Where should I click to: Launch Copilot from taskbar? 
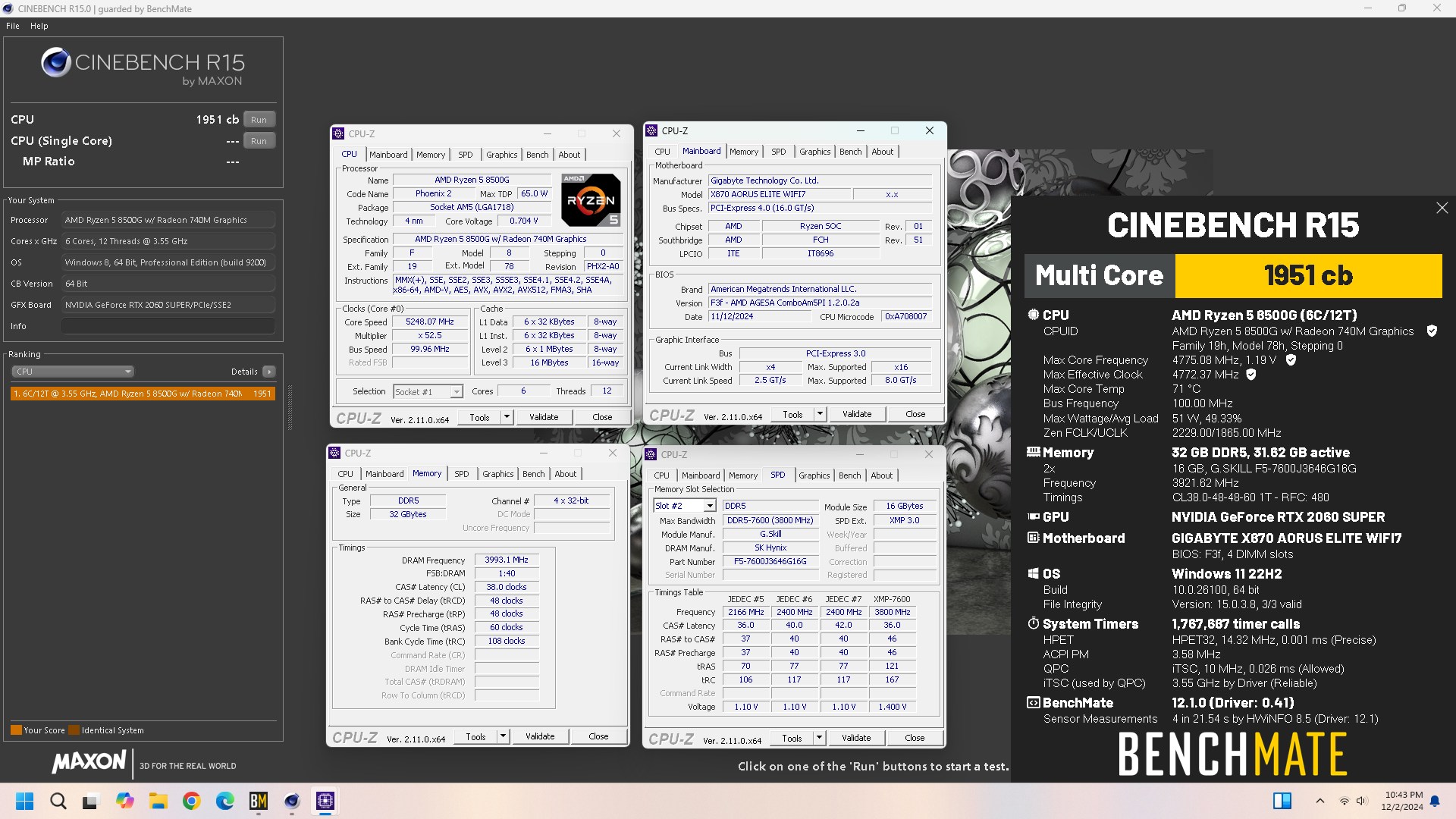124,801
